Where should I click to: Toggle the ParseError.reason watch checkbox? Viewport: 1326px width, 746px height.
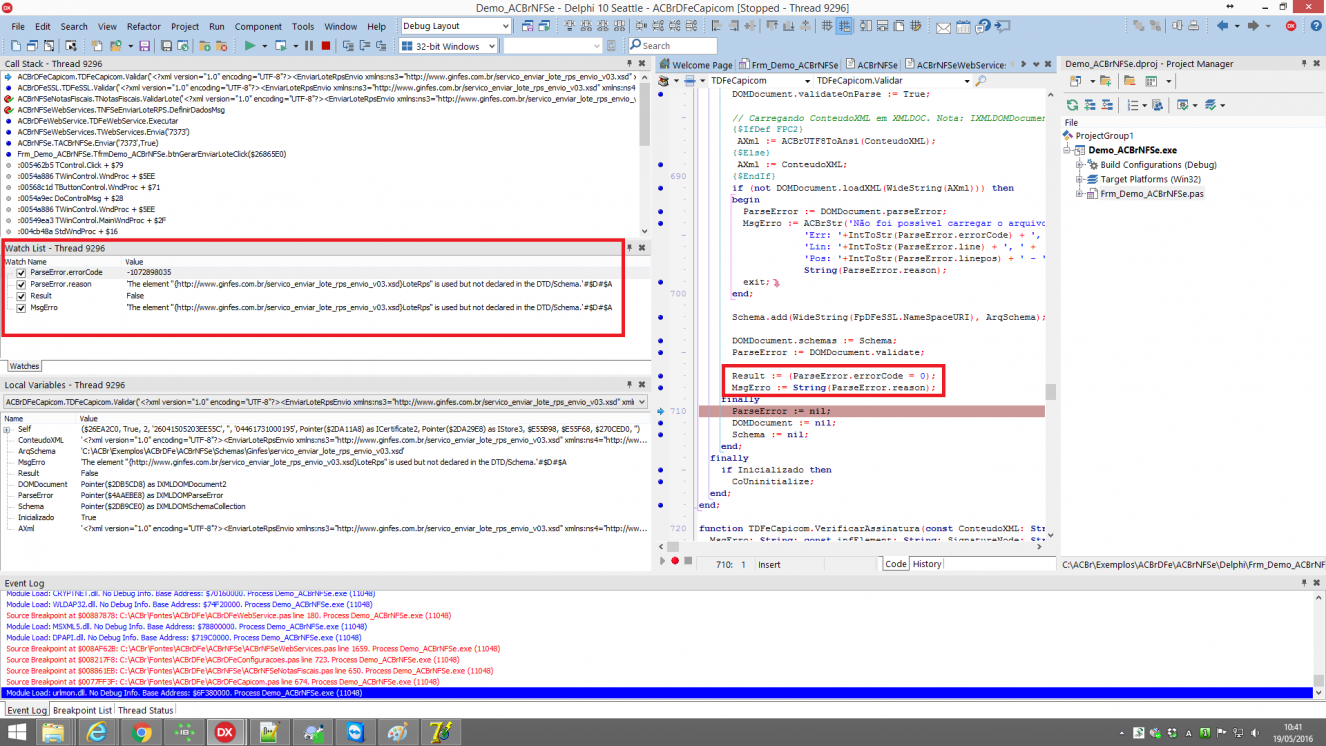(x=22, y=284)
